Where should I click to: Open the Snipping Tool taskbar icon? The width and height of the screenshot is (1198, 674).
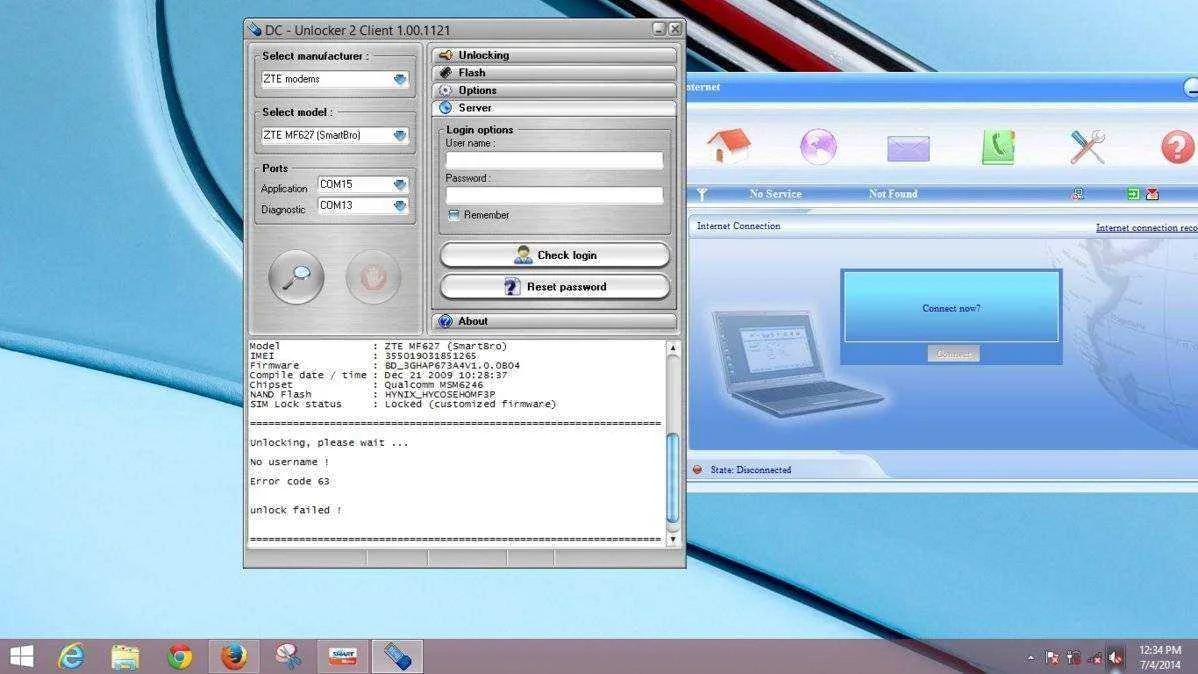[x=288, y=656]
